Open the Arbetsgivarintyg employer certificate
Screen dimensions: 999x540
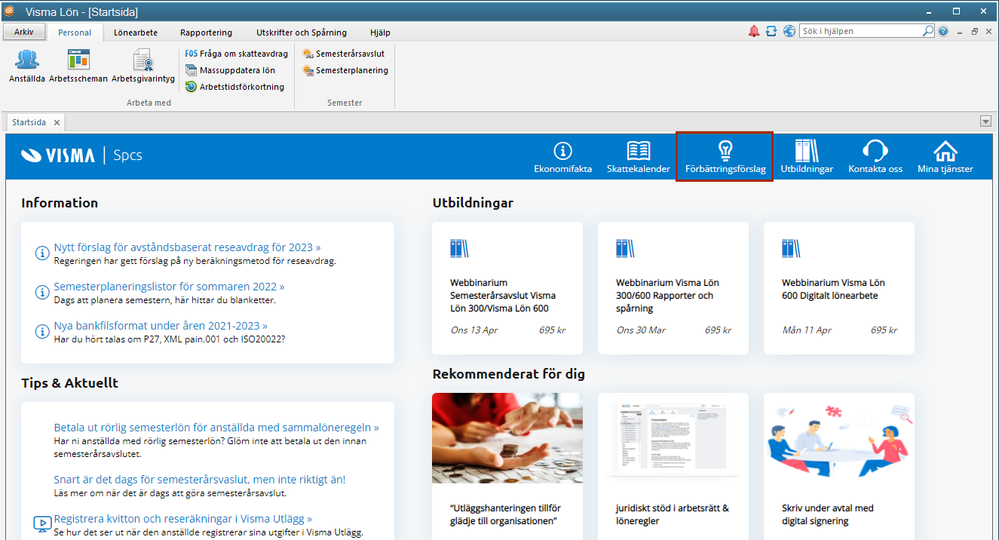pos(143,66)
